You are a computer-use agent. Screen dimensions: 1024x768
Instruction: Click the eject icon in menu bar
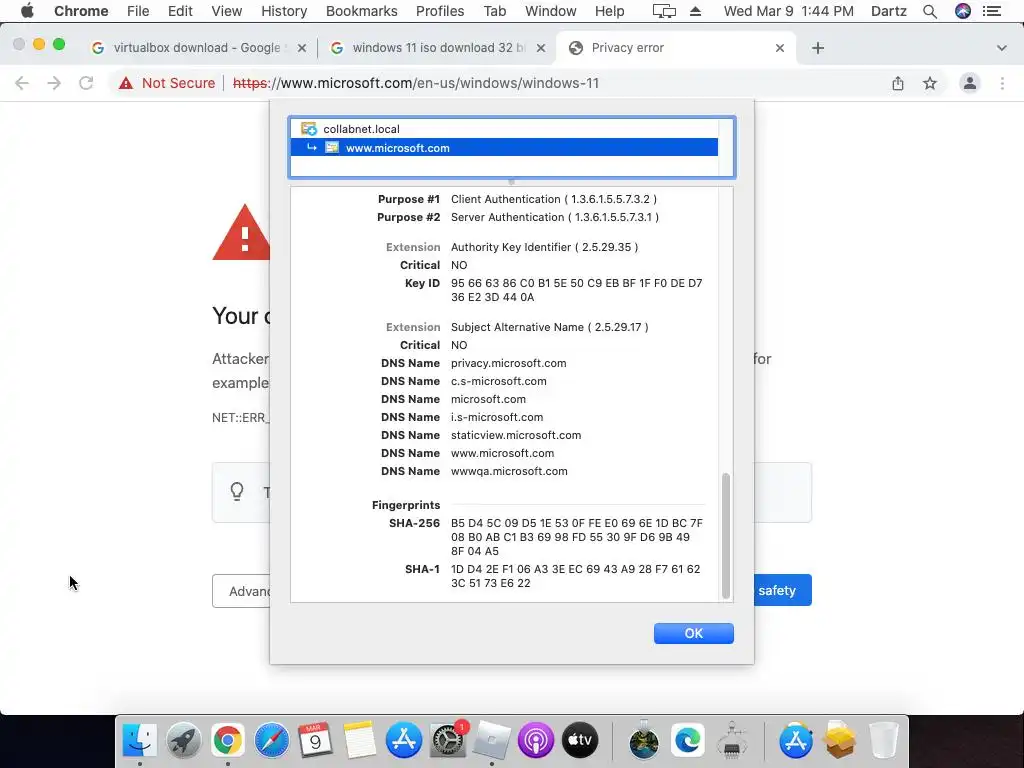(x=696, y=11)
